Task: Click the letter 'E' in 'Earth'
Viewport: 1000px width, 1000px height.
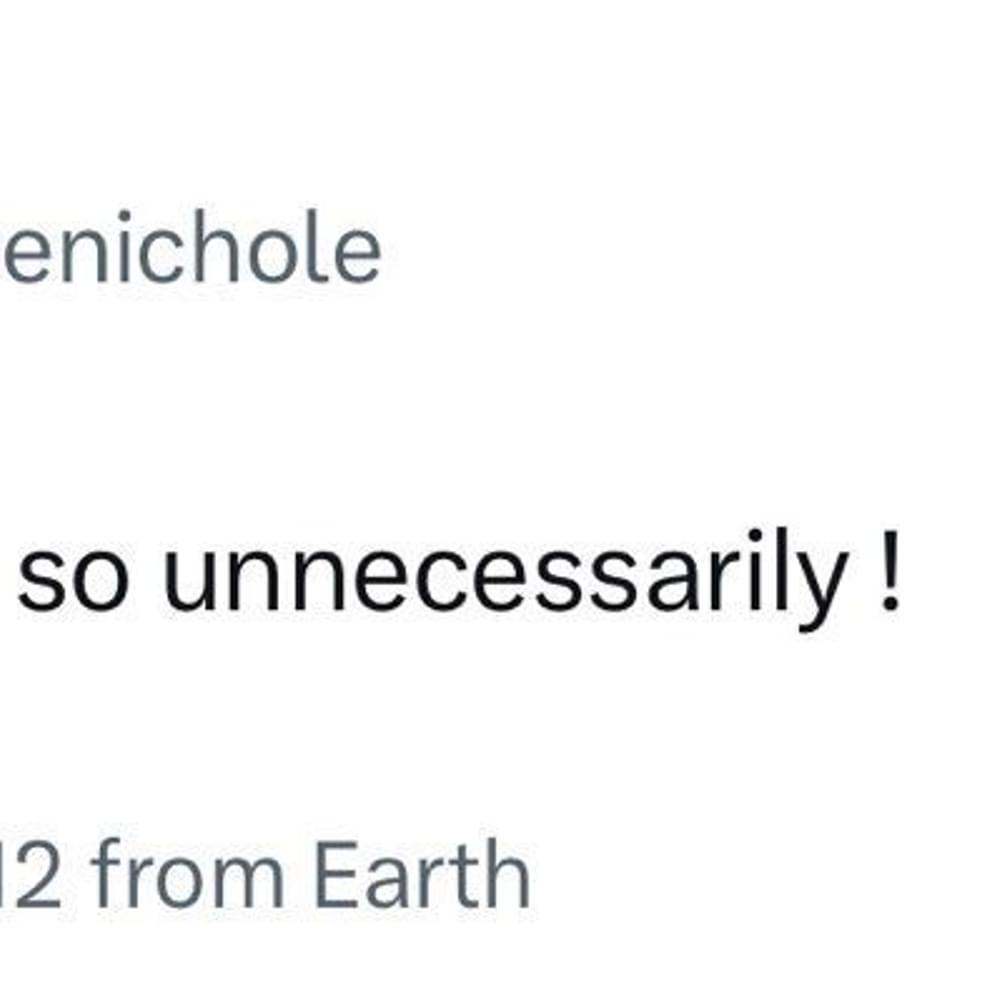Action: (335, 874)
